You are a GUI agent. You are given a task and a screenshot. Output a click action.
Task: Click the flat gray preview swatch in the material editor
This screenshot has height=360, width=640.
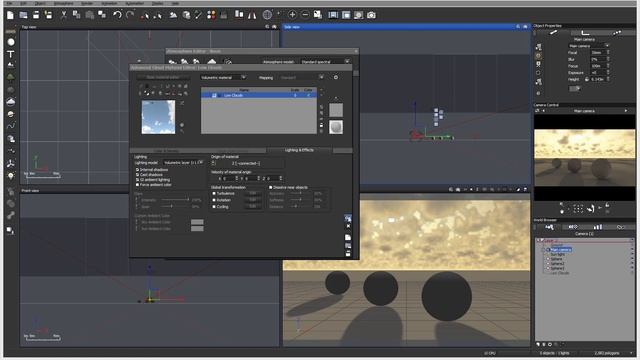[336, 110]
